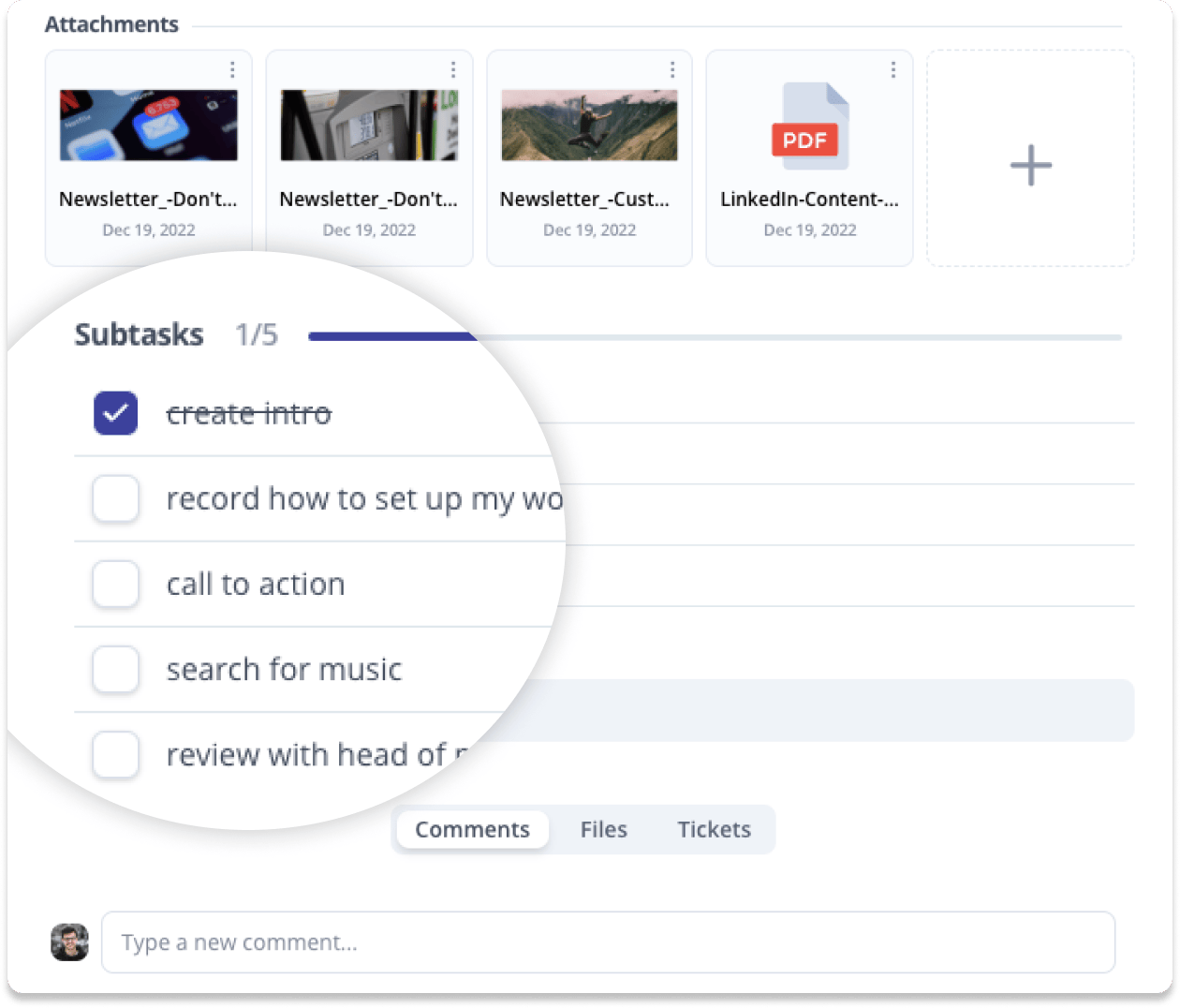Click the create intro subtask text
This screenshot has height=1008, width=1180.
[x=249, y=414]
